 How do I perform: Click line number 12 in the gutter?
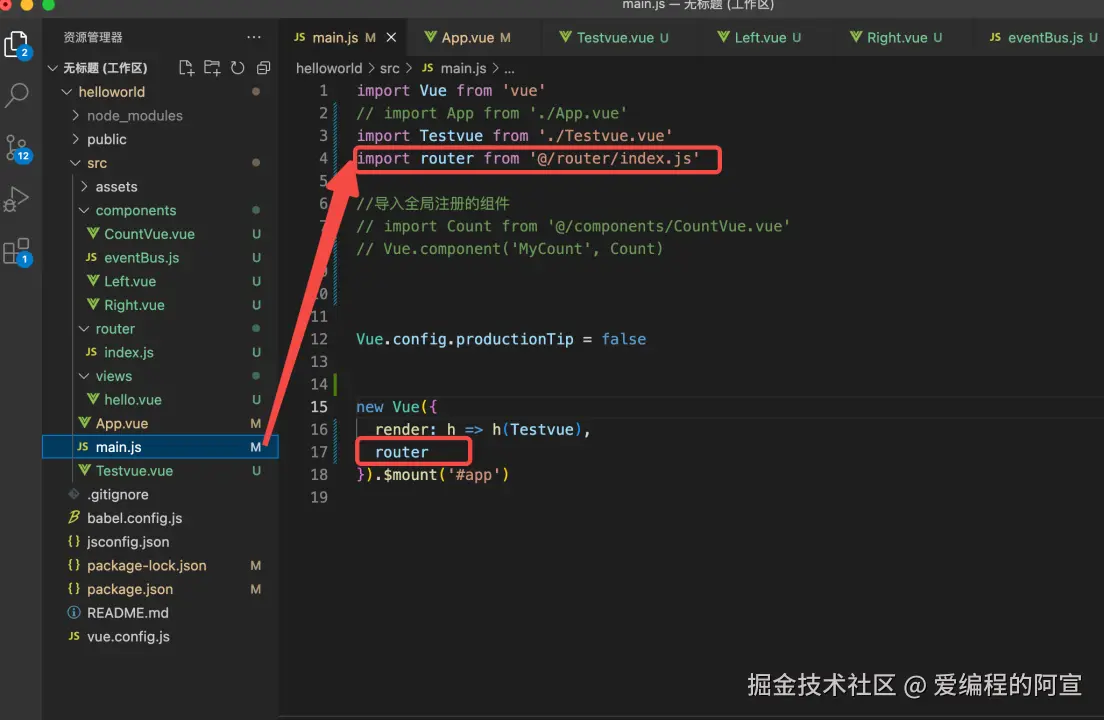[x=319, y=339]
